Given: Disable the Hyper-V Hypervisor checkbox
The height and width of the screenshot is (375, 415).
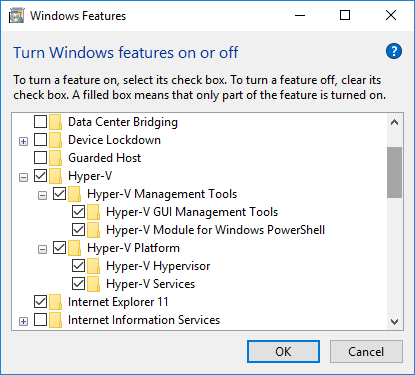Looking at the screenshot, I should coord(78,266).
